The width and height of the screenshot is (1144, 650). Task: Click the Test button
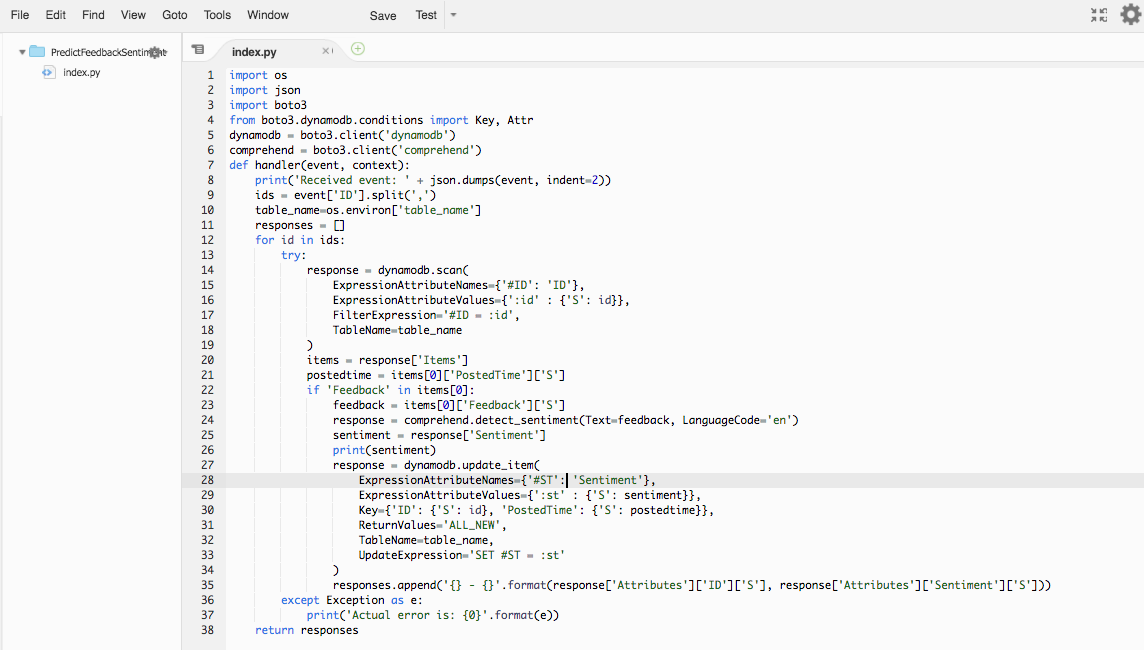pyautogui.click(x=426, y=15)
